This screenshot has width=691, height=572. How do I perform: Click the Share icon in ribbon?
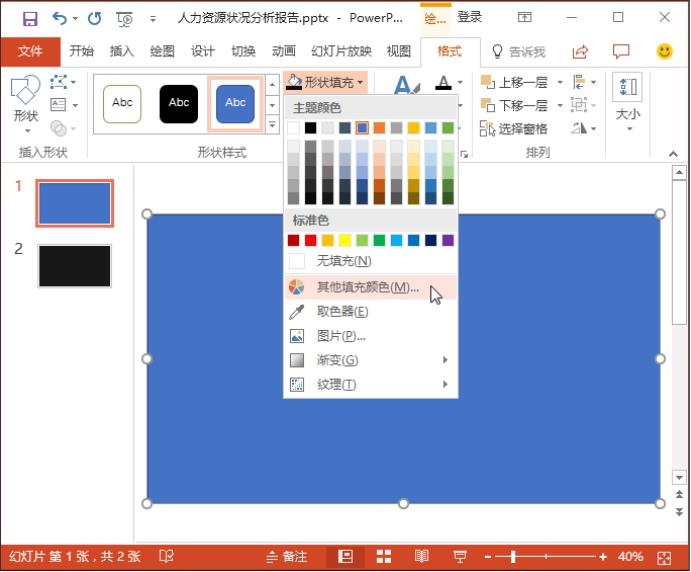click(x=580, y=52)
